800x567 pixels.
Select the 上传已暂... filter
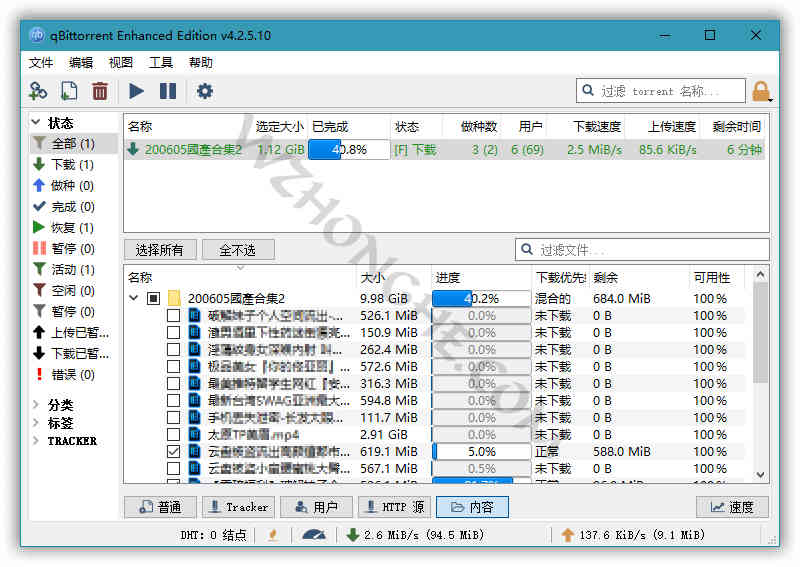[x=70, y=333]
